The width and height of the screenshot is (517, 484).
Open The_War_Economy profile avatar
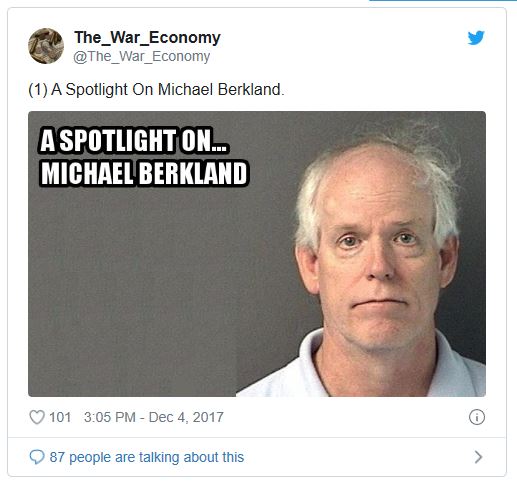[46, 46]
